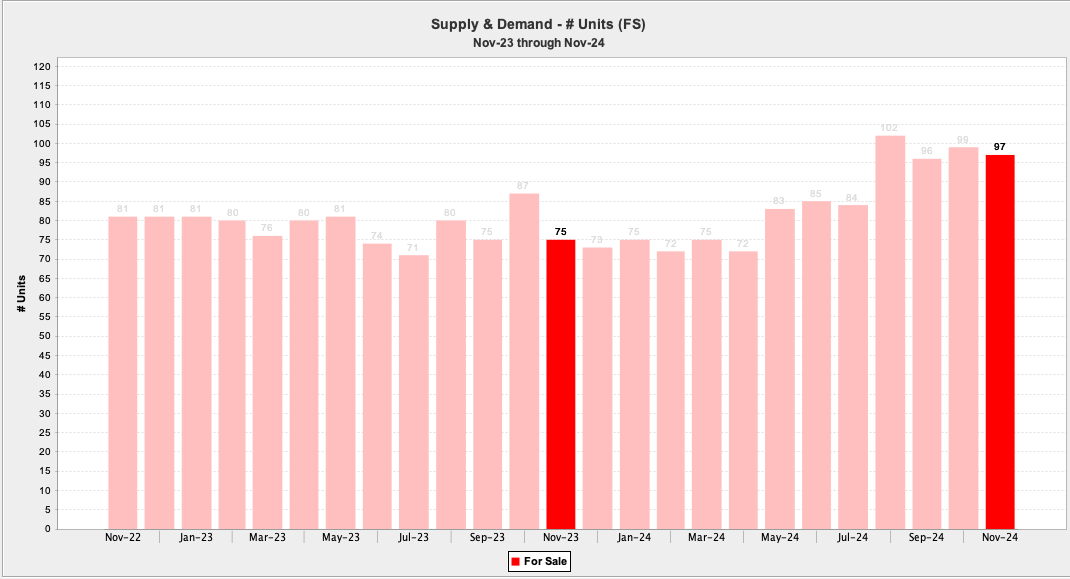Click the bold 97 value label

[1000, 147]
